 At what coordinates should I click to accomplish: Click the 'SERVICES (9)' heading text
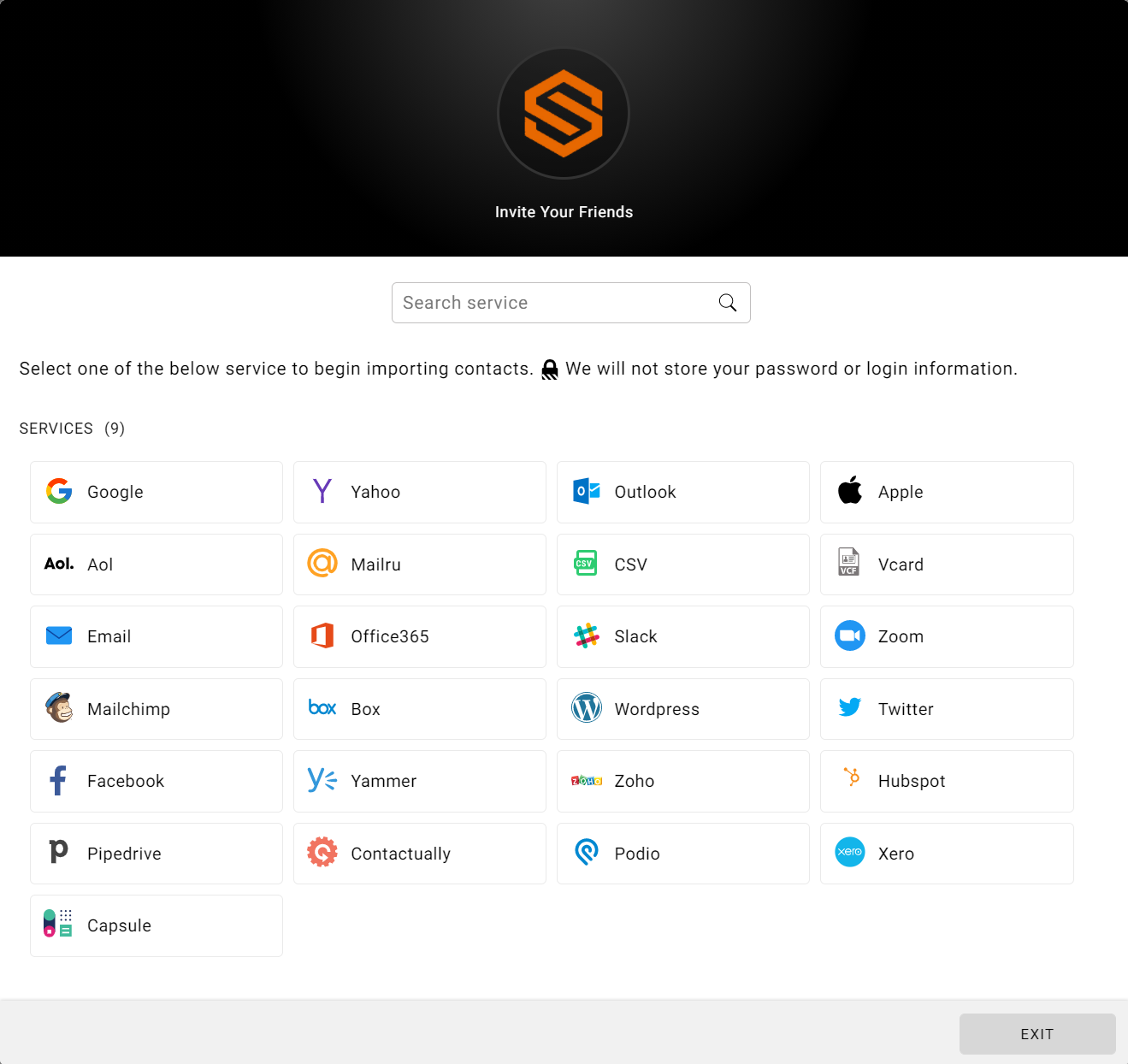(72, 429)
